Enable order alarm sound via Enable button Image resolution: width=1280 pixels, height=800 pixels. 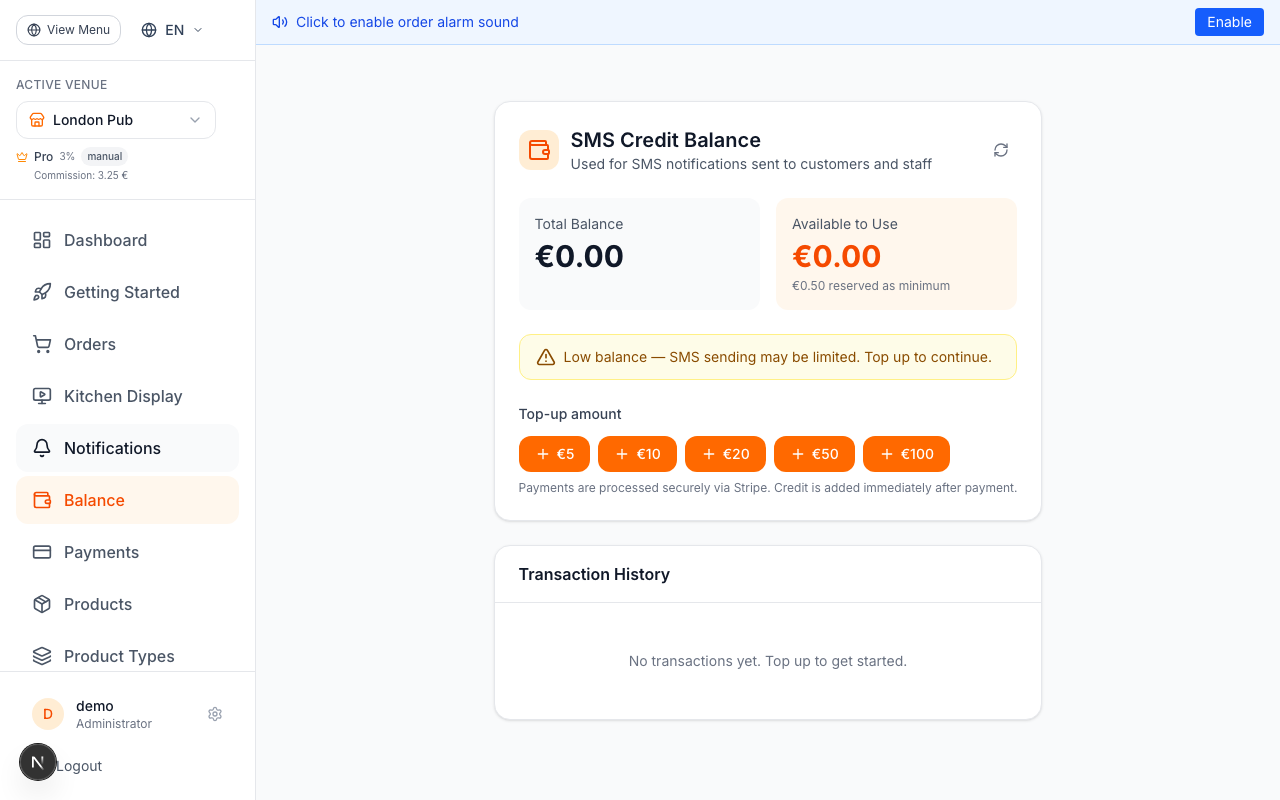(1229, 21)
